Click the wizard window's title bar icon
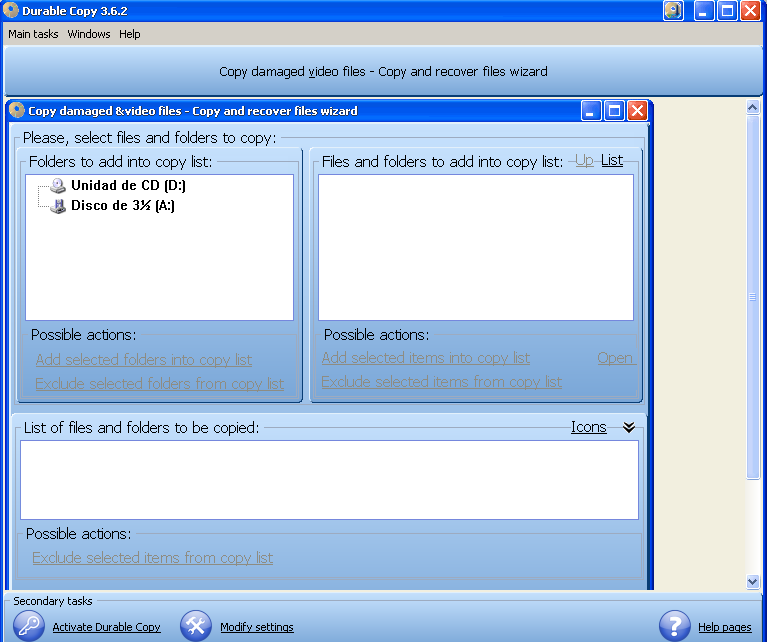Screen dimensions: 767x642 [x=17, y=110]
